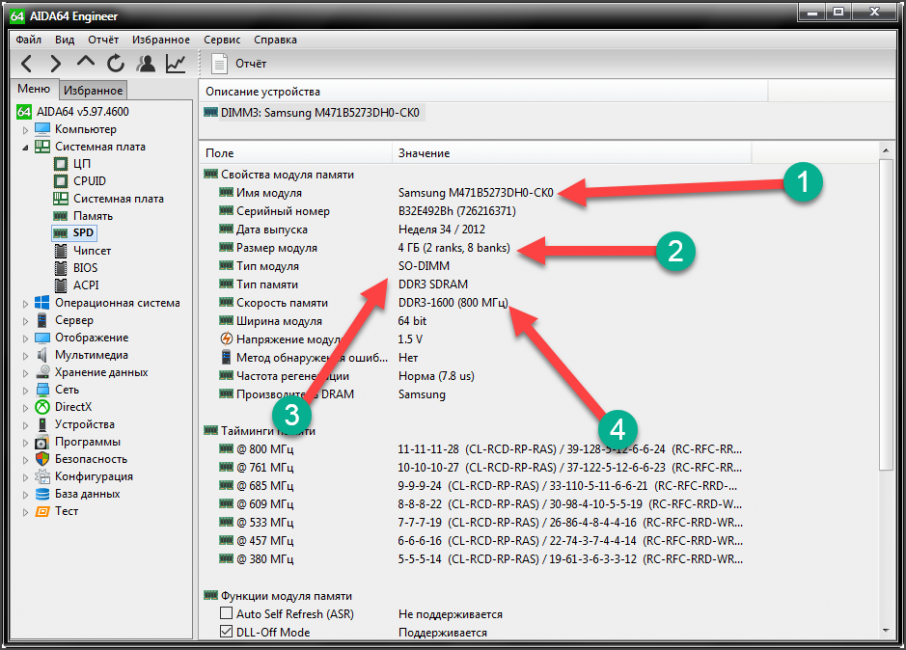The height and width of the screenshot is (650, 906).
Task: Expand the Безопасность tree node
Action: [25, 460]
